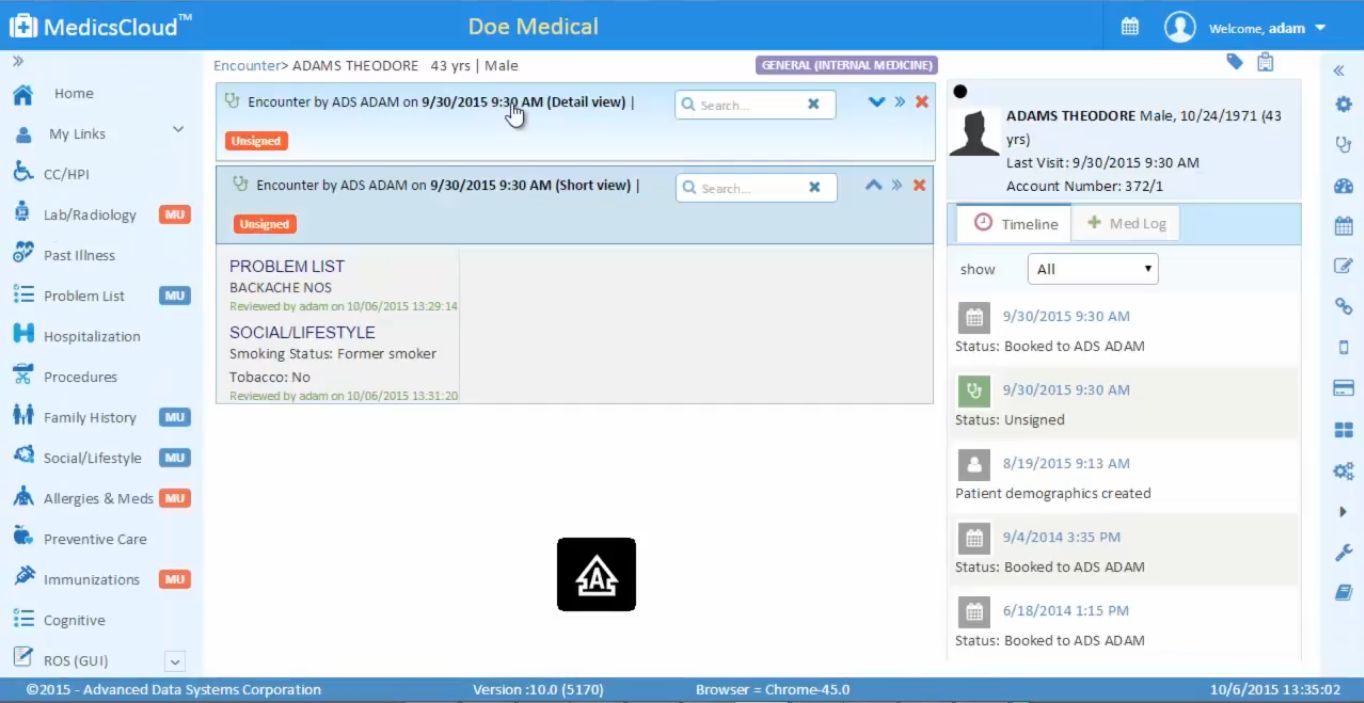Viewport: 1364px width, 703px height.
Task: Click Unsigned badge in Short view encounter
Action: tap(265, 224)
